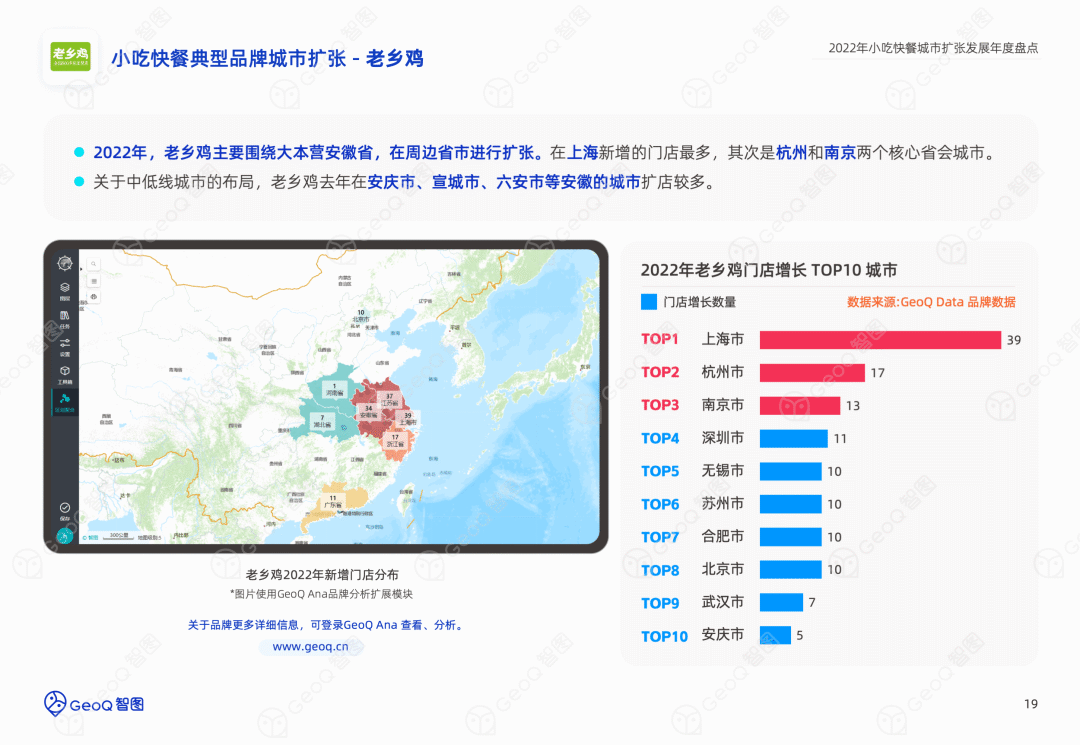Click the blue 深圳市 bar valued 11

(x=793, y=438)
